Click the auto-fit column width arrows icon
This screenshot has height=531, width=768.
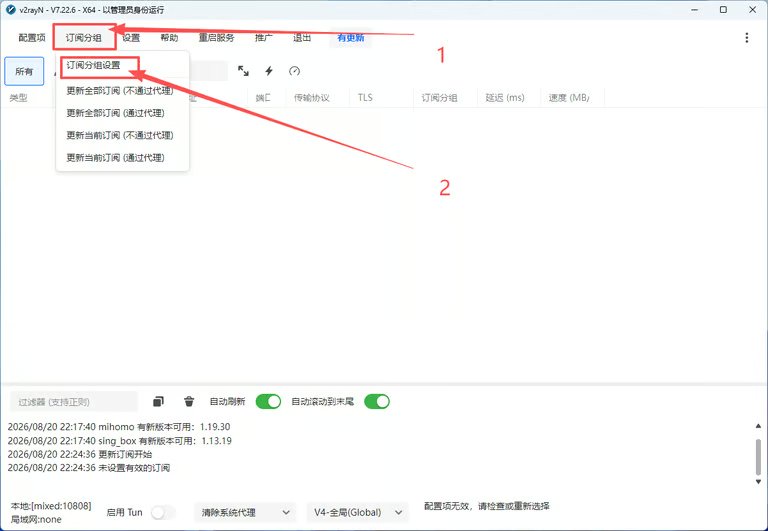tap(243, 71)
